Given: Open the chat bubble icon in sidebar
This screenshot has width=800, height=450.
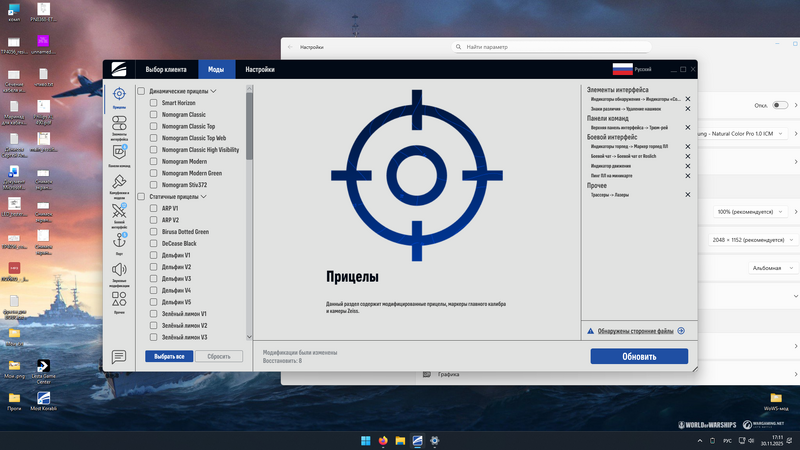Looking at the screenshot, I should [119, 356].
